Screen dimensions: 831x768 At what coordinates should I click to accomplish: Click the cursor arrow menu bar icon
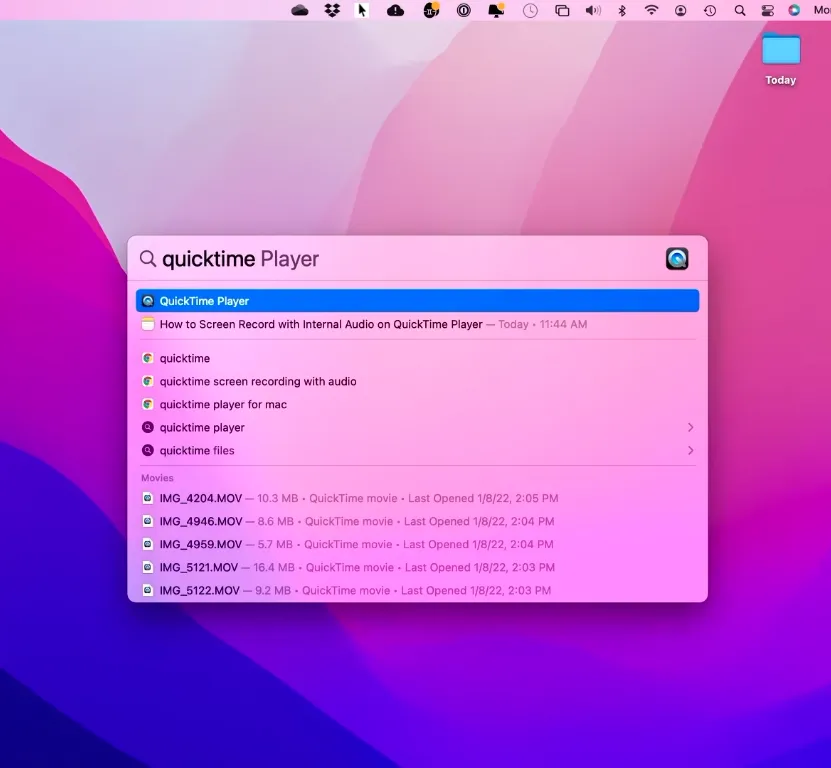click(x=362, y=10)
